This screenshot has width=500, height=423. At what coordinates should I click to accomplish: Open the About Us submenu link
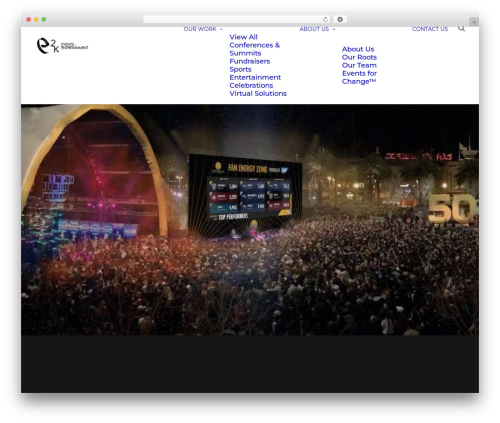358,49
